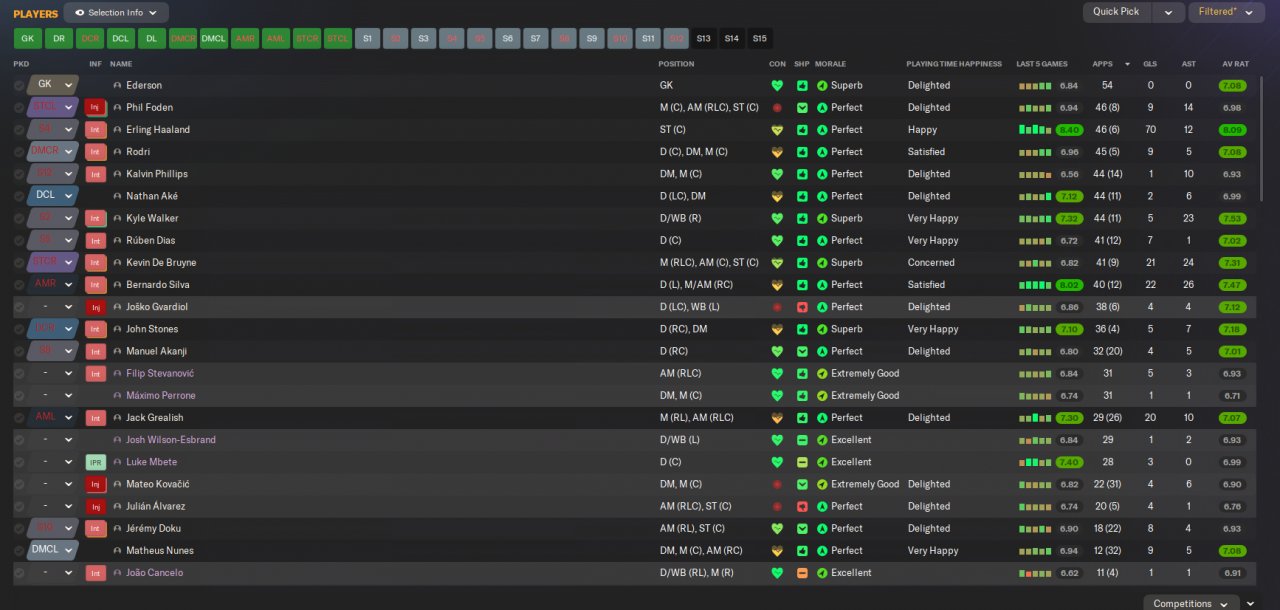This screenshot has height=610, width=1280.
Task: Click Kevin De Bruyne's Superb morale icon
Action: click(822, 263)
